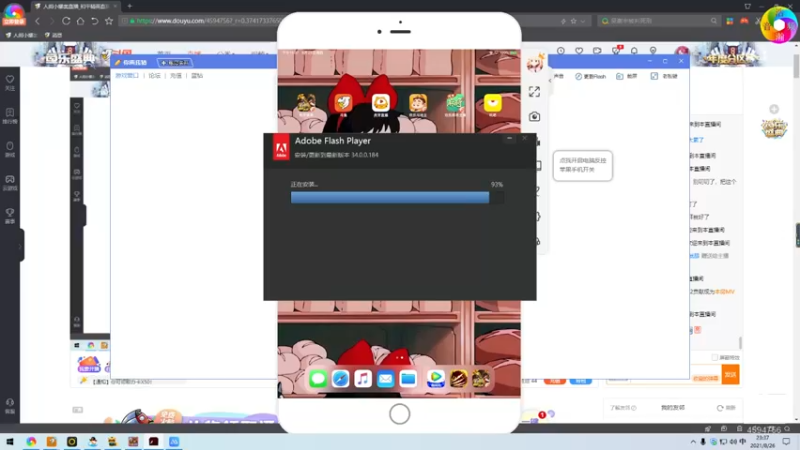800x450 pixels.
Task: Toggle the checkbox above the orange send button
Action: tap(715, 357)
